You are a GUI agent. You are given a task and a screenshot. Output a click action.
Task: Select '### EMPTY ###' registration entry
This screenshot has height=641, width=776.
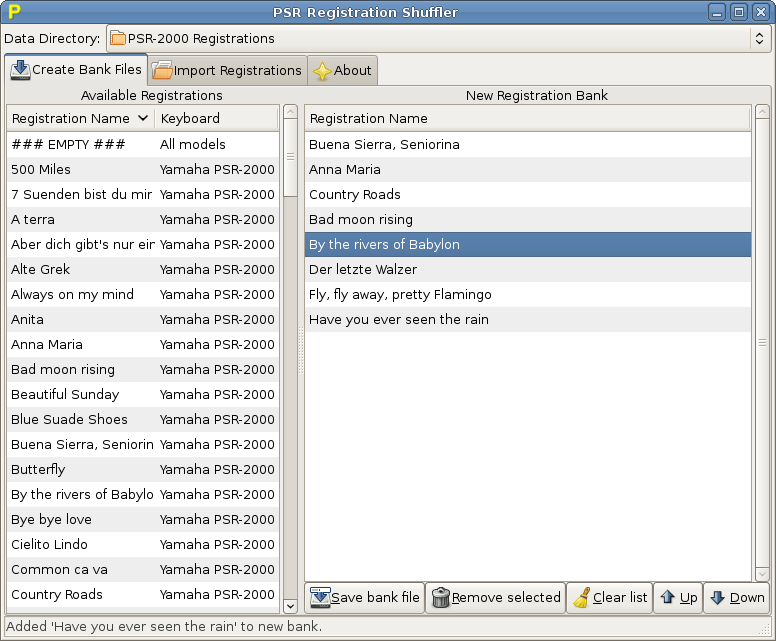68,145
